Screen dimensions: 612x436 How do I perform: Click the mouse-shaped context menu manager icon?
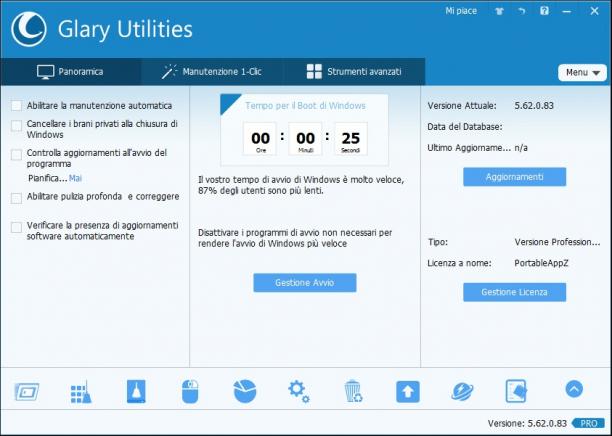(190, 392)
